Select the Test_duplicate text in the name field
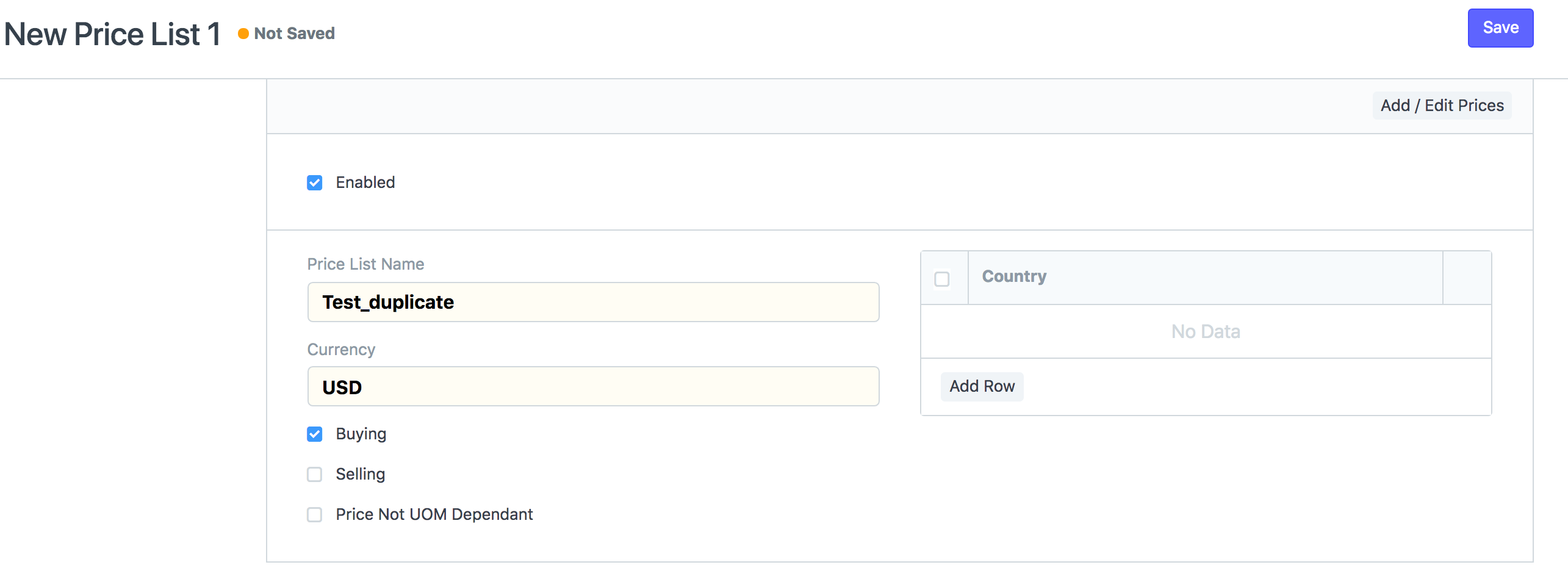This screenshot has height=587, width=1568. click(x=388, y=301)
